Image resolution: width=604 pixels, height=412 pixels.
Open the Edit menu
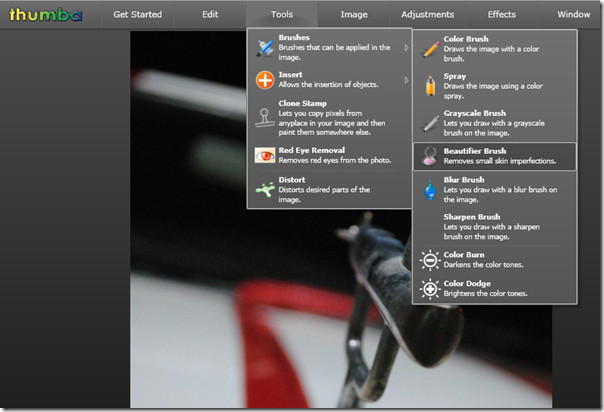tap(210, 14)
